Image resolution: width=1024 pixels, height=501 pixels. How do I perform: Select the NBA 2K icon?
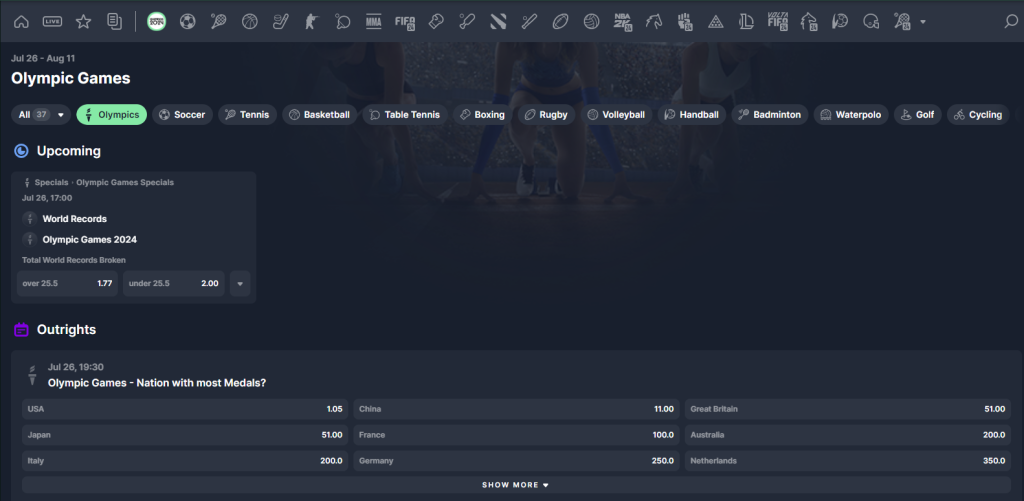point(623,22)
